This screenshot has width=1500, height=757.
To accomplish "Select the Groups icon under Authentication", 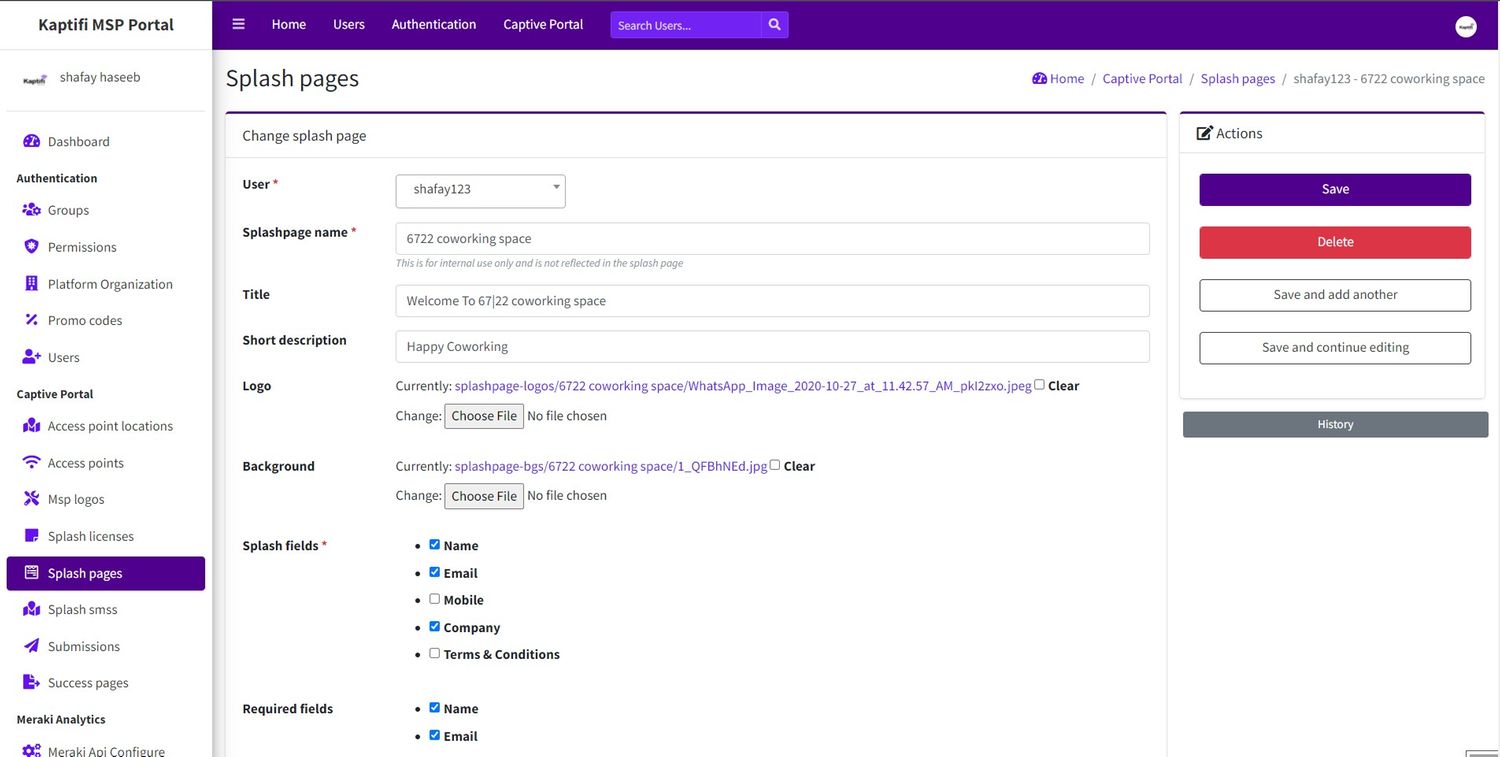I will [x=32, y=210].
